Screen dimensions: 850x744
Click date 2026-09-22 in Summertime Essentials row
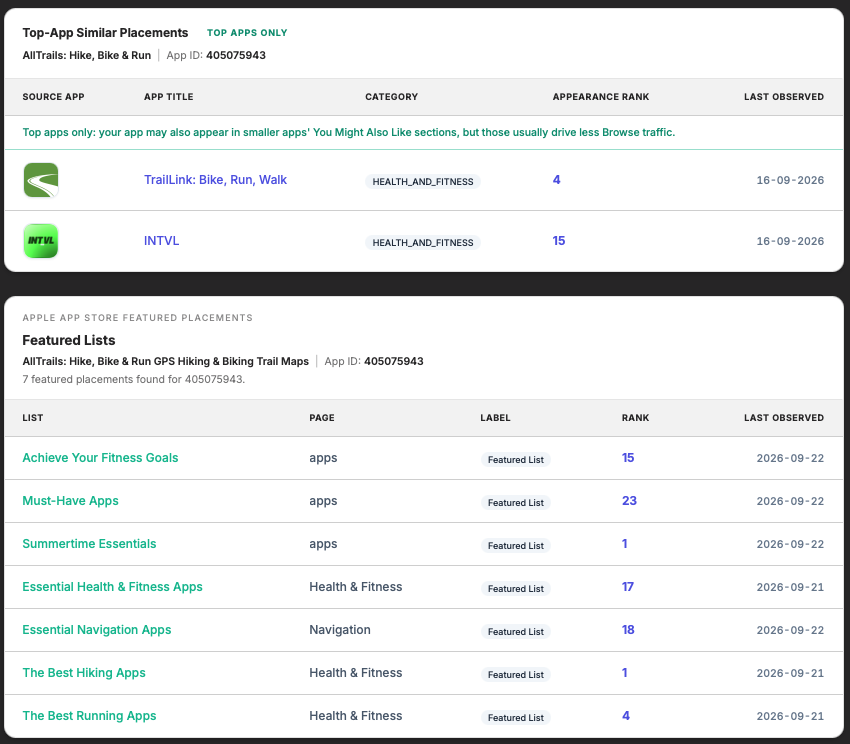[x=790, y=544]
